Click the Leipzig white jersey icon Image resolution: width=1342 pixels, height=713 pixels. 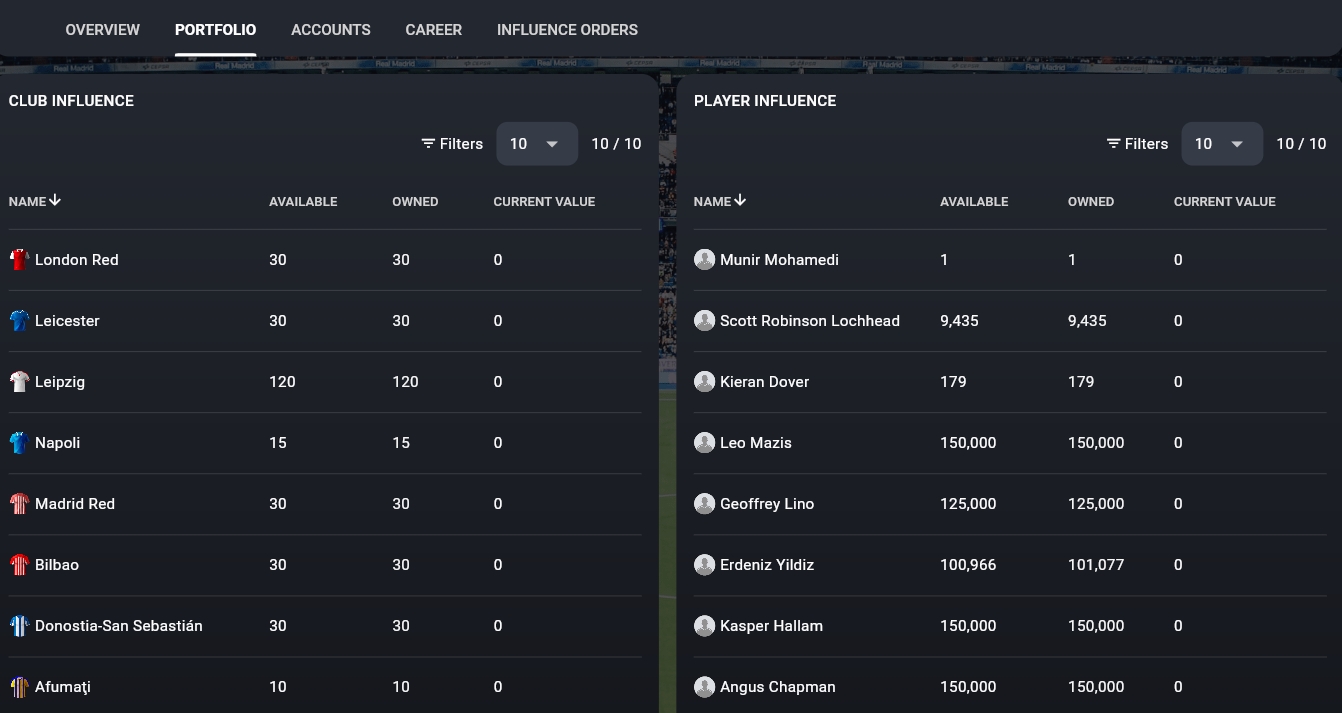pyautogui.click(x=19, y=382)
